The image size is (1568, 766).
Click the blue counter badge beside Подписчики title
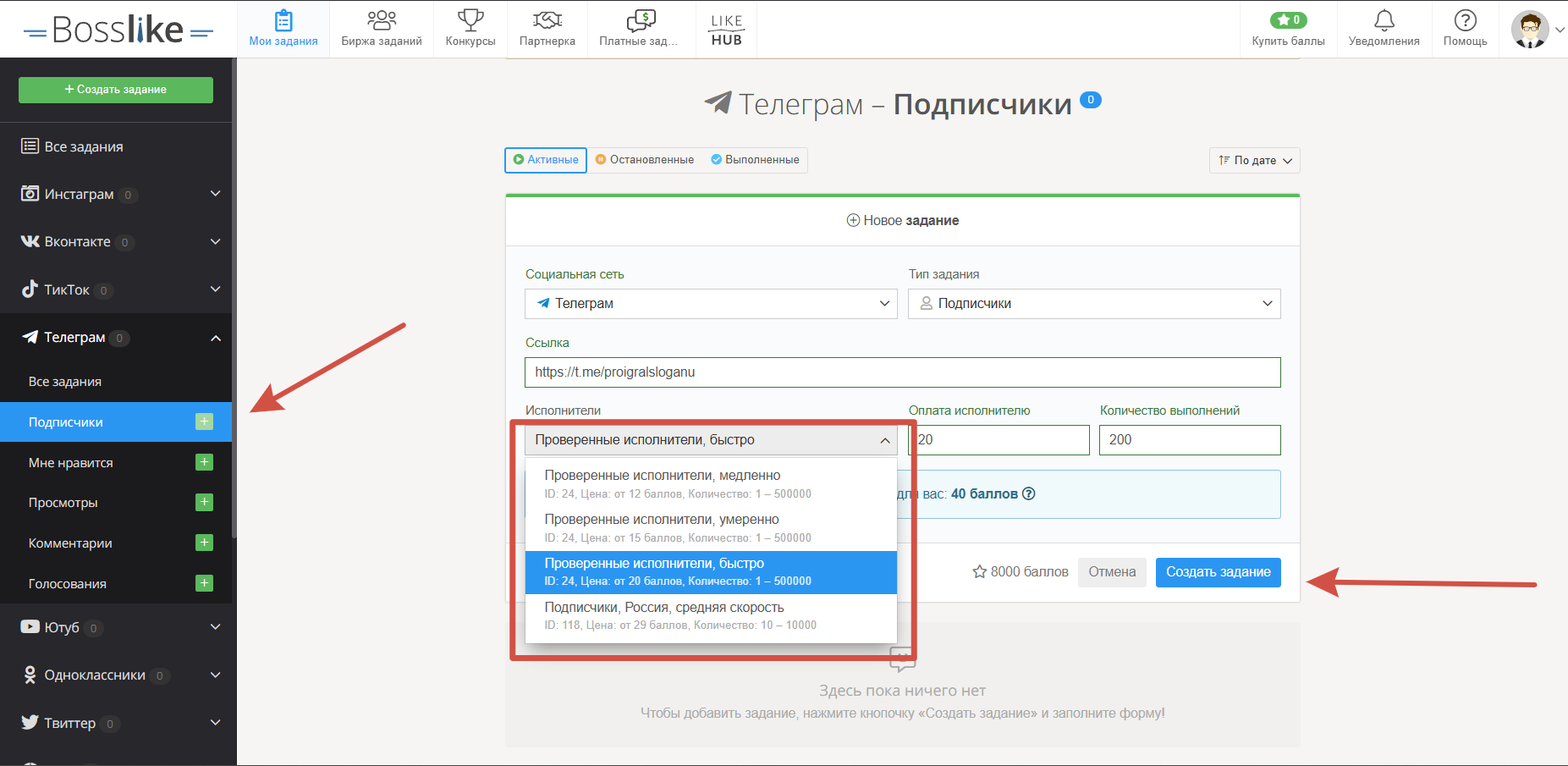[1091, 100]
